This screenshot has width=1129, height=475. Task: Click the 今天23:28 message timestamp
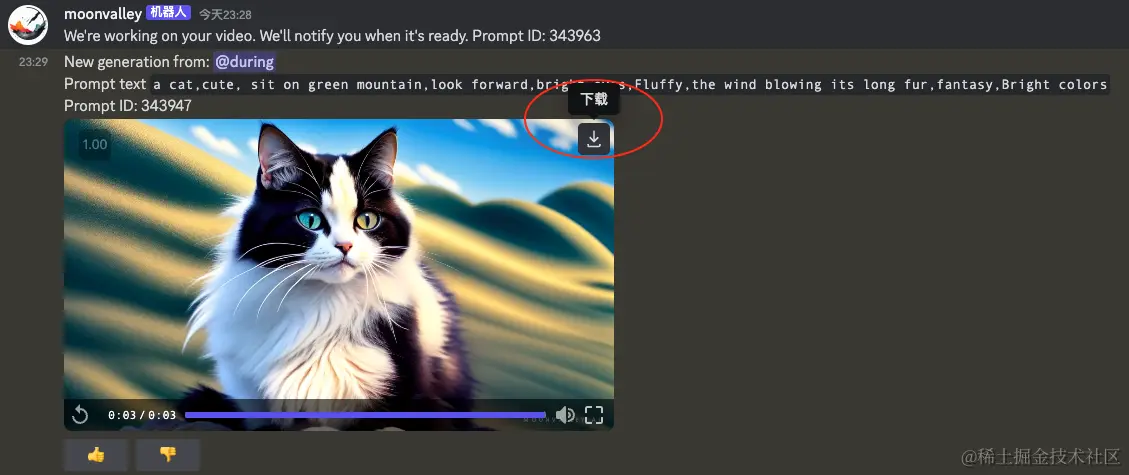coord(225,14)
